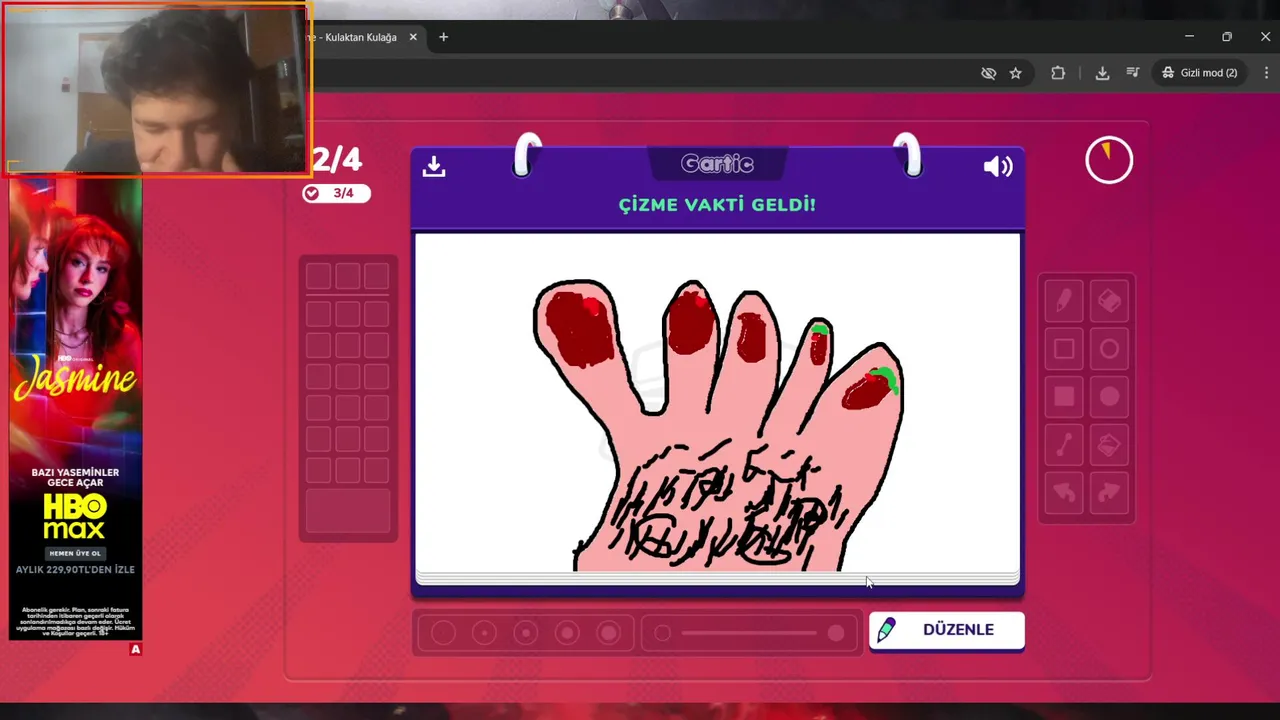Image resolution: width=1280 pixels, height=720 pixels.
Task: Select the second largest brush size
Action: pyautogui.click(x=567, y=633)
